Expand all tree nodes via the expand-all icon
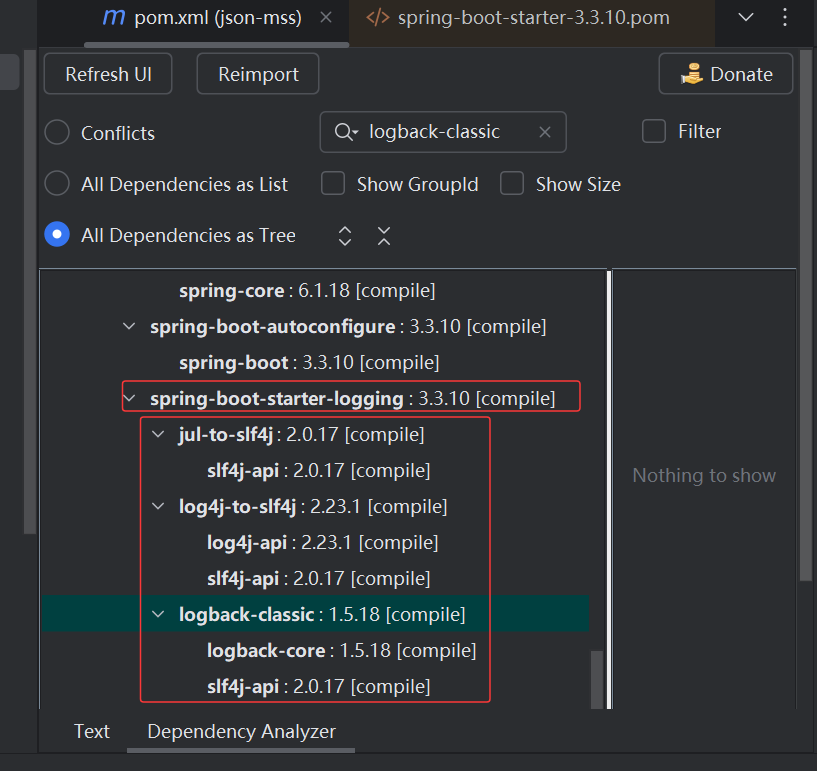 344,236
